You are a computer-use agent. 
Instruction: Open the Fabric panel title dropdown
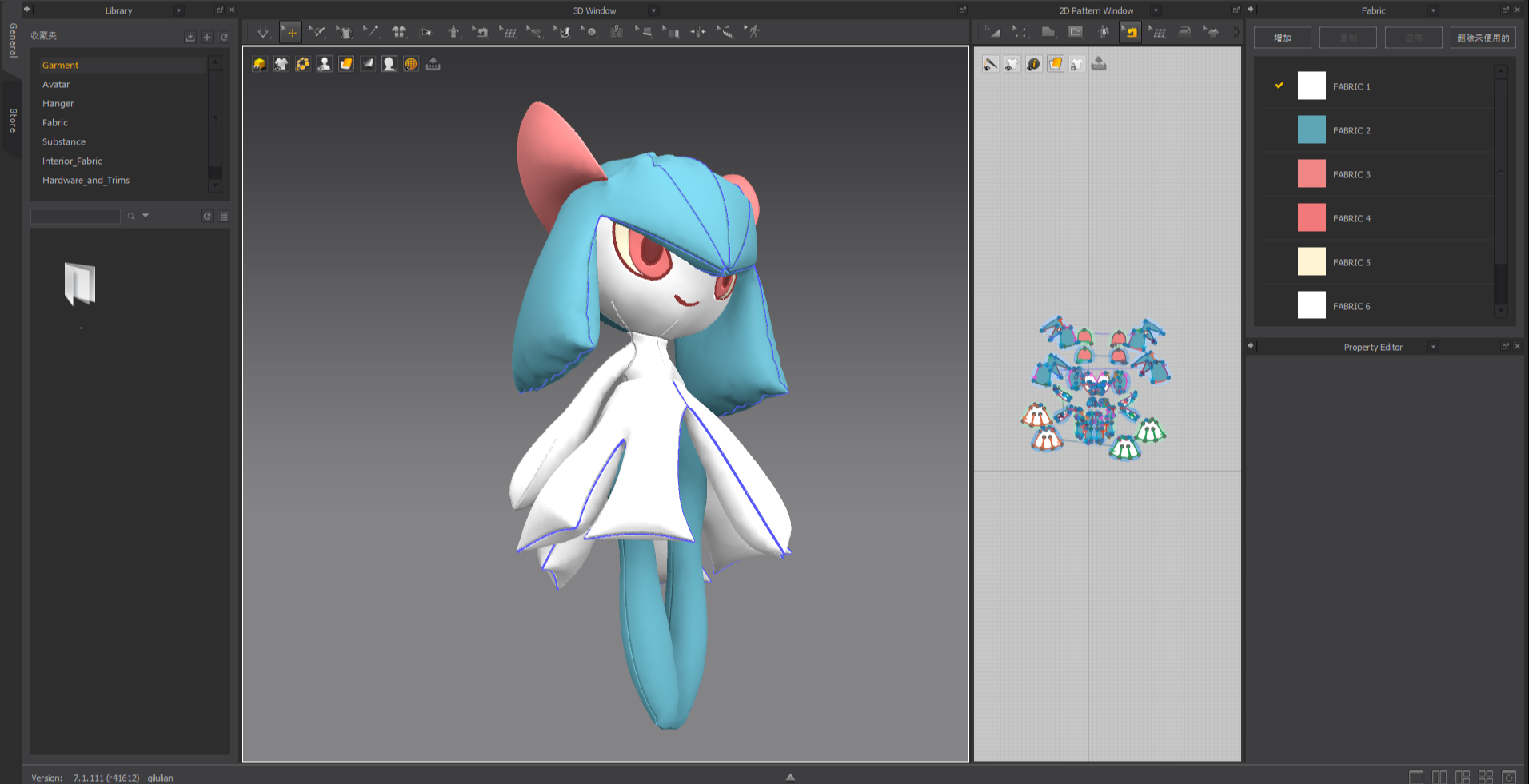click(x=1433, y=10)
